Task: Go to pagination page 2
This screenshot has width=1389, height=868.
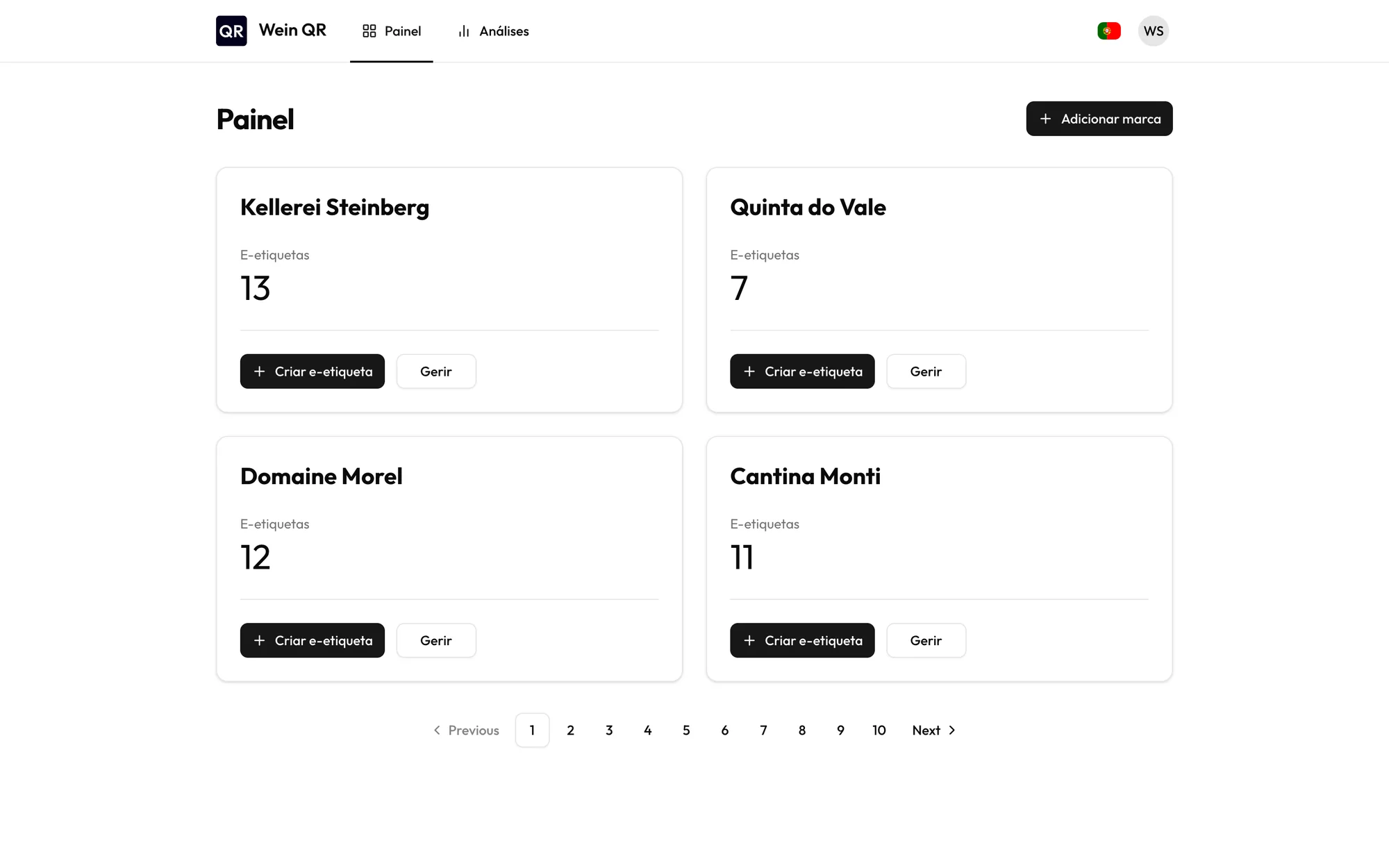Action: click(x=571, y=730)
